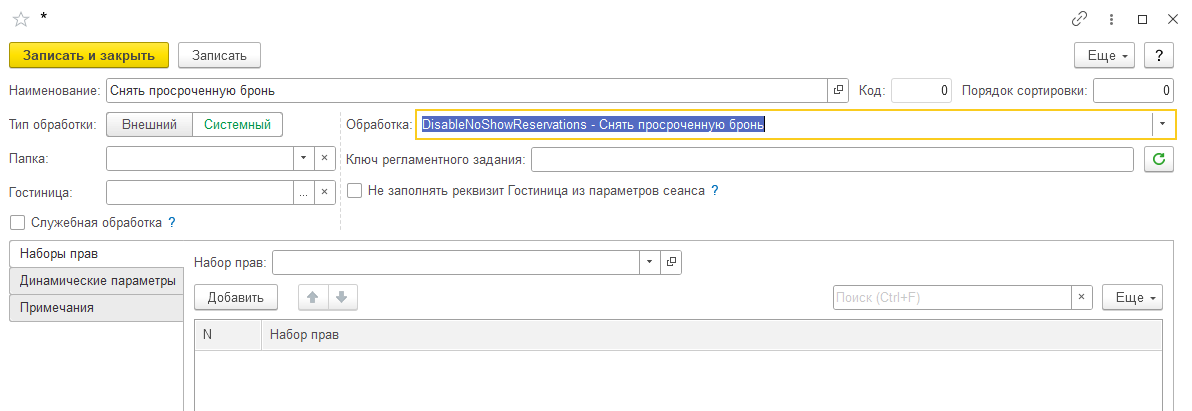Clear the Гостиница field
This screenshot has width=1192, height=411.
[324, 192]
